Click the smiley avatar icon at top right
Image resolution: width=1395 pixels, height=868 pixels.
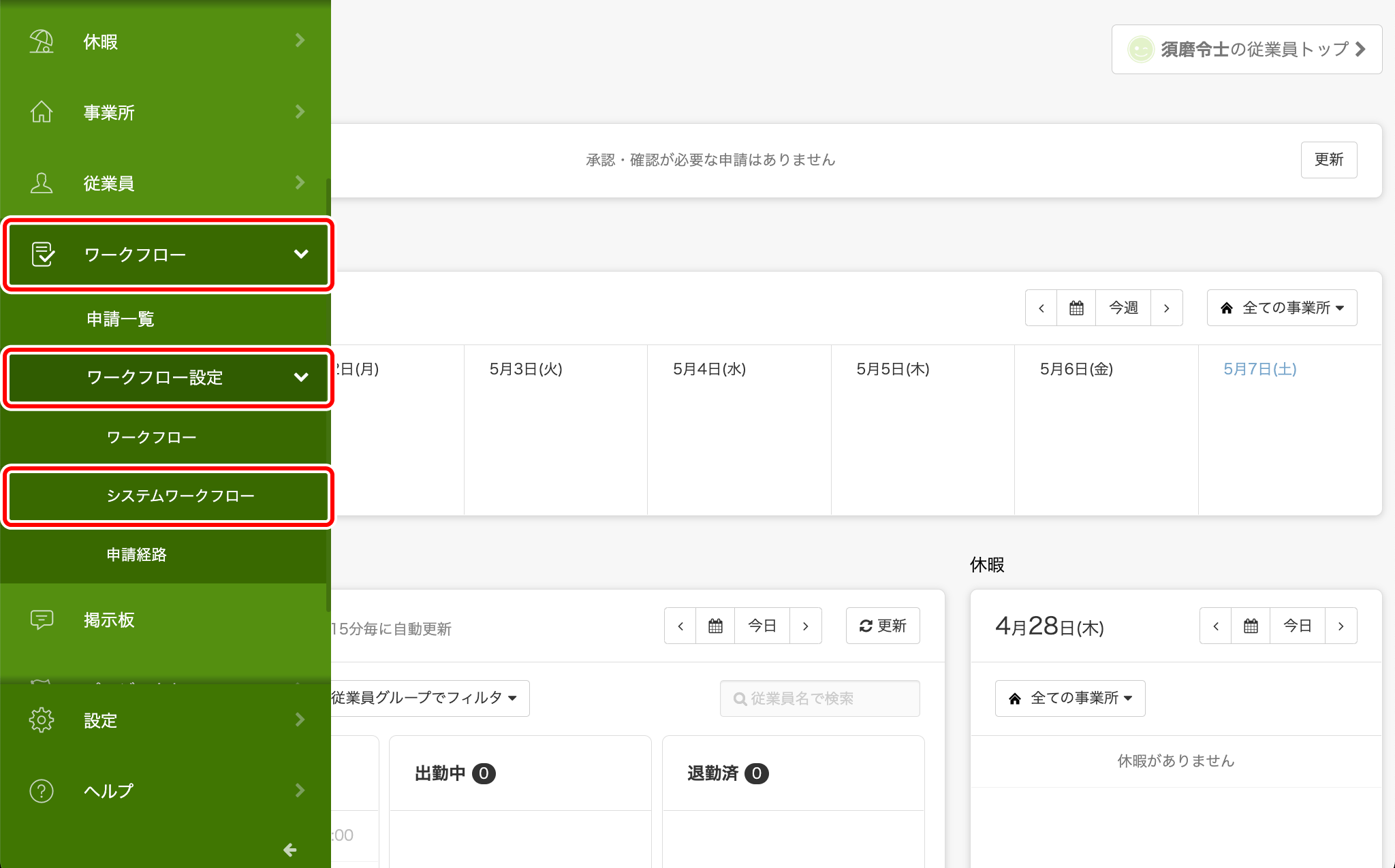[1140, 49]
